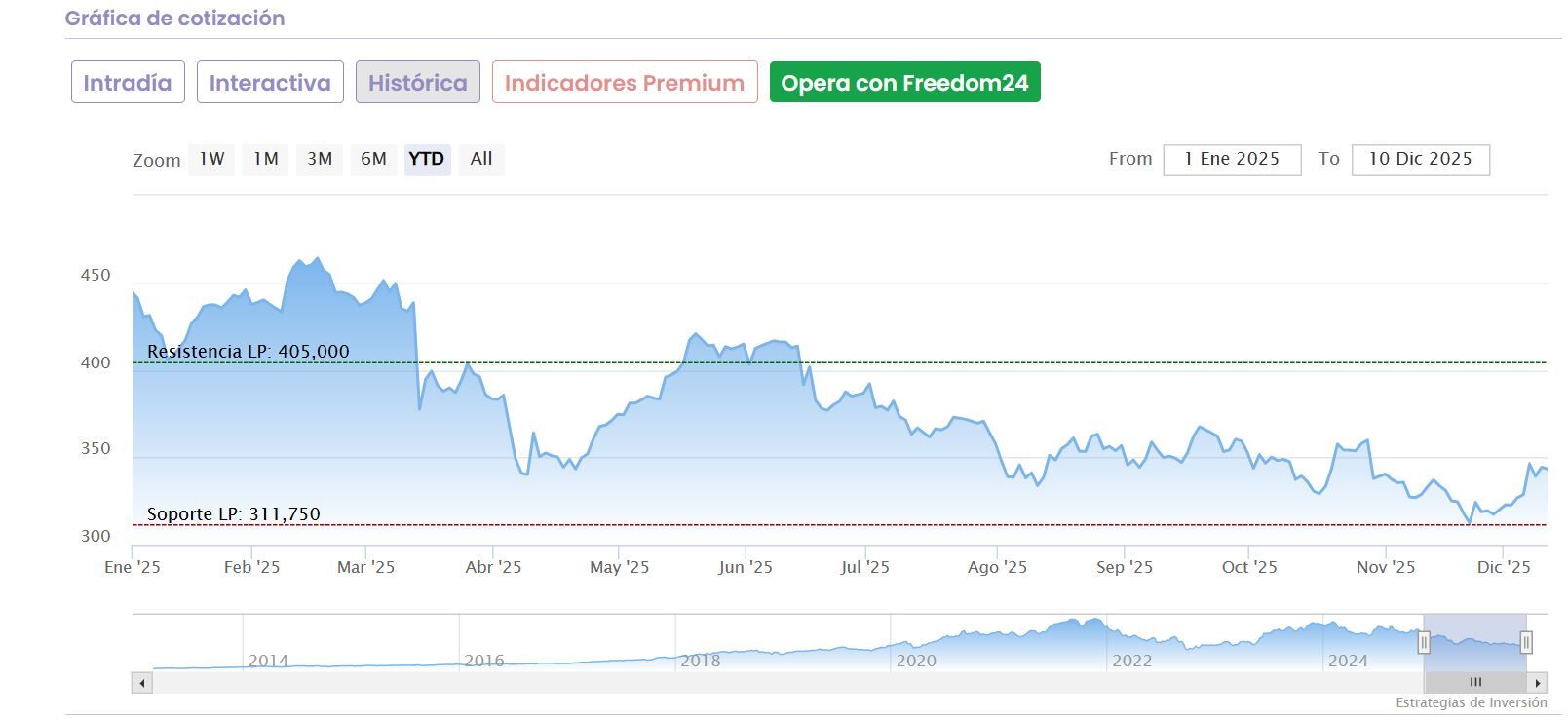
Task: Click the left range handle in navigator
Action: 1424,643
